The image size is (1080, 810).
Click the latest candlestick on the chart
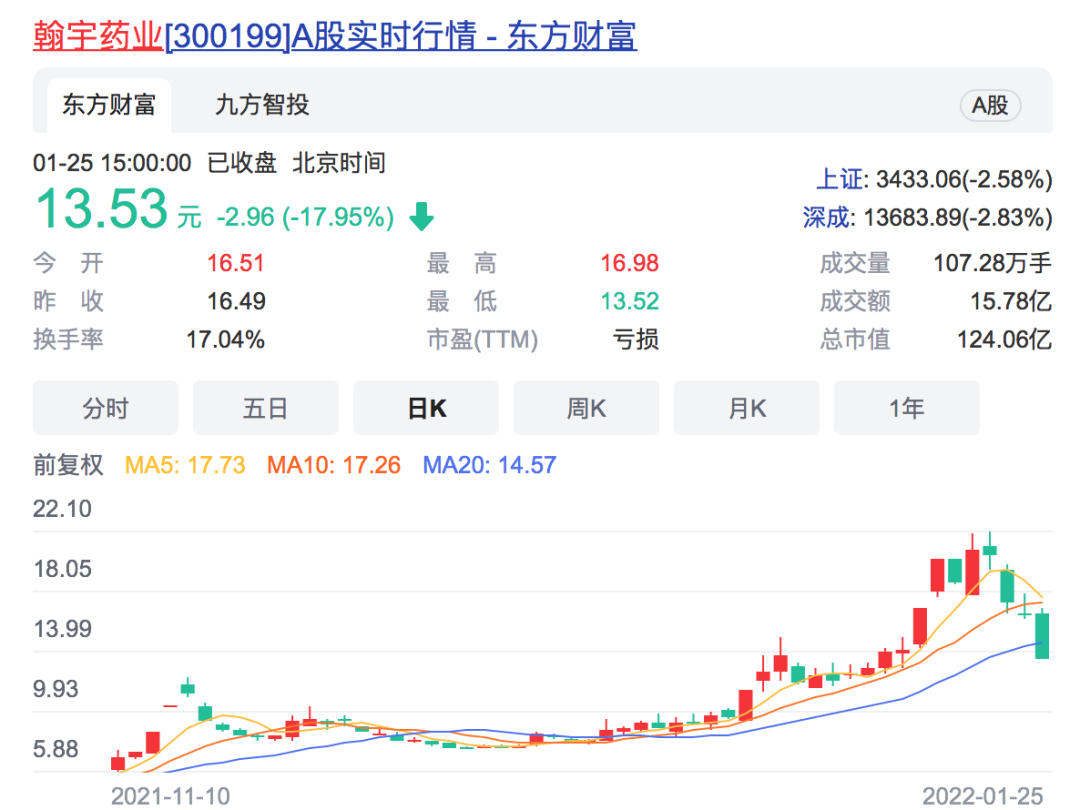1041,635
